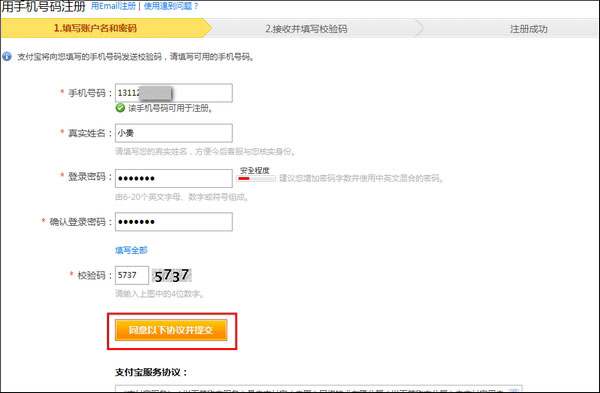Click the 该手机号码可用于注册 message
This screenshot has height=393, width=600.
(x=170, y=108)
